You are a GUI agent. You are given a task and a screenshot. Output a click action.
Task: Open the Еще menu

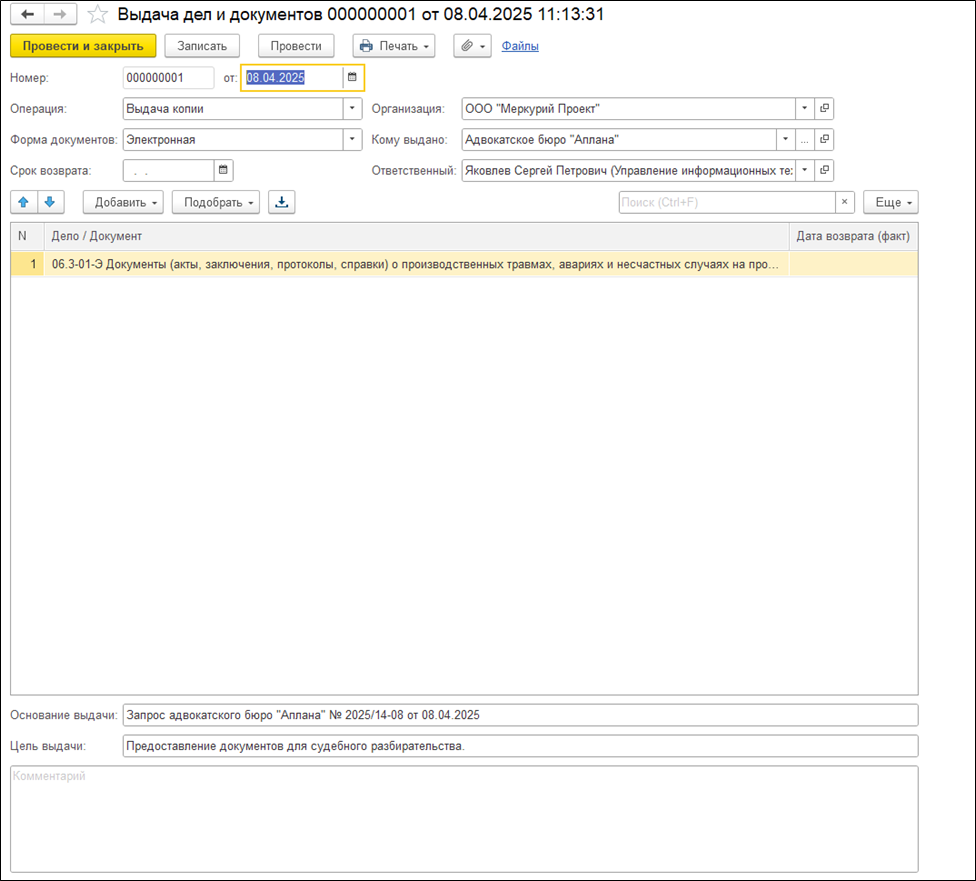click(x=890, y=202)
